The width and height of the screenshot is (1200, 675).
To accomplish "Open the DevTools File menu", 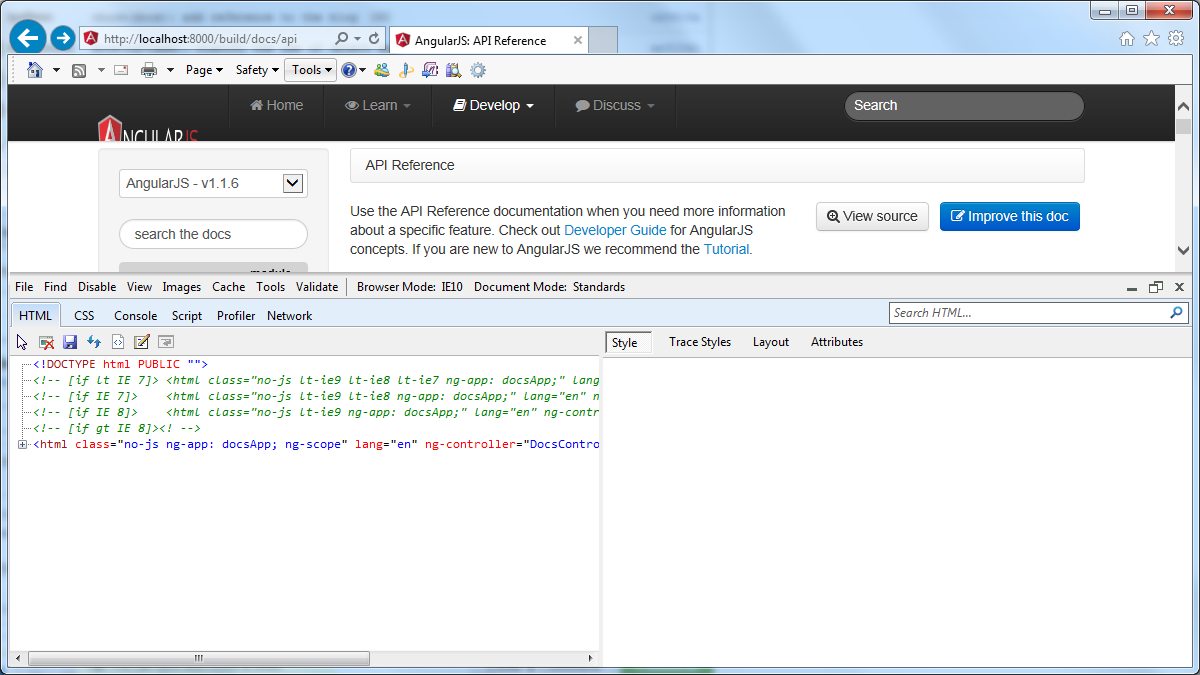I will pyautogui.click(x=24, y=287).
